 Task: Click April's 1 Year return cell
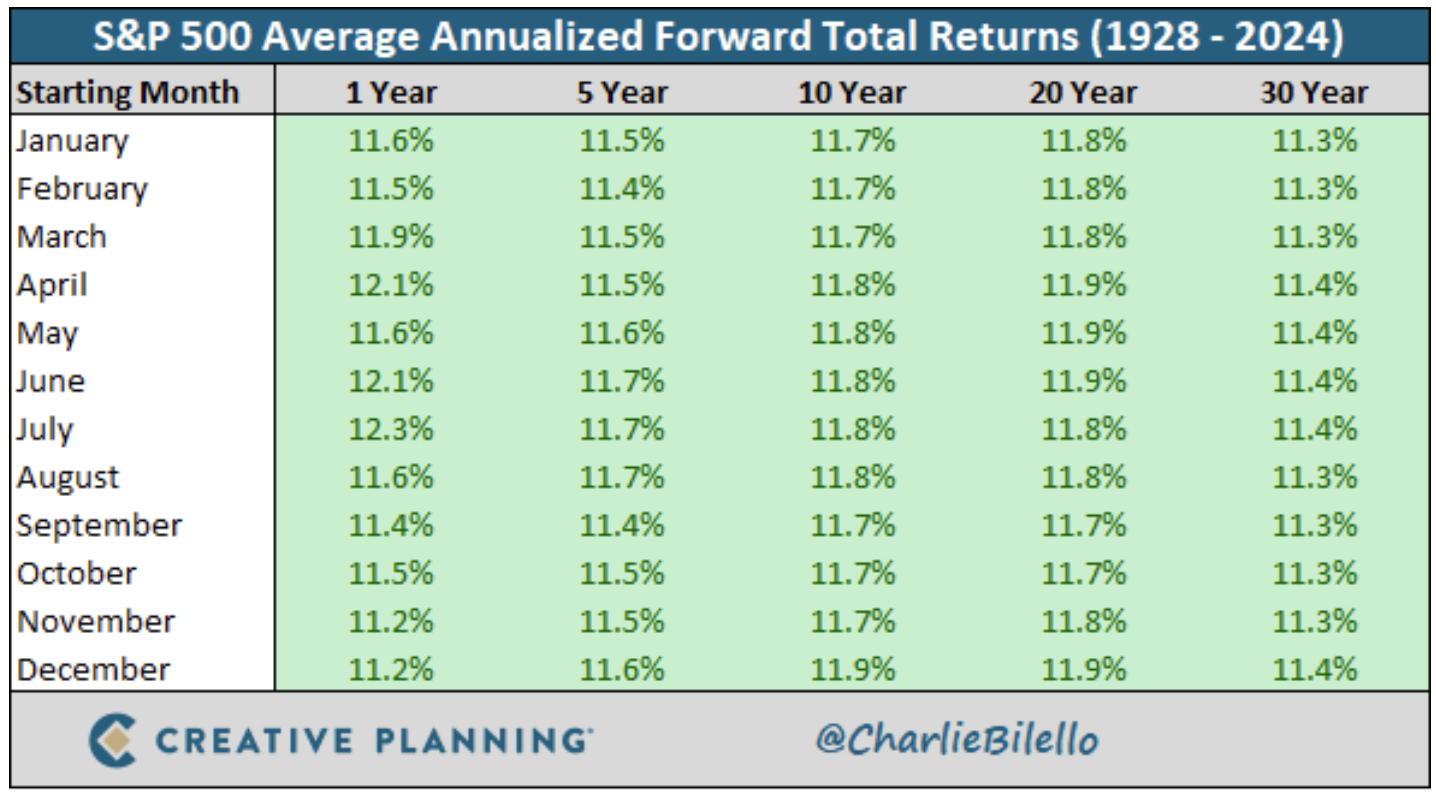click(391, 285)
